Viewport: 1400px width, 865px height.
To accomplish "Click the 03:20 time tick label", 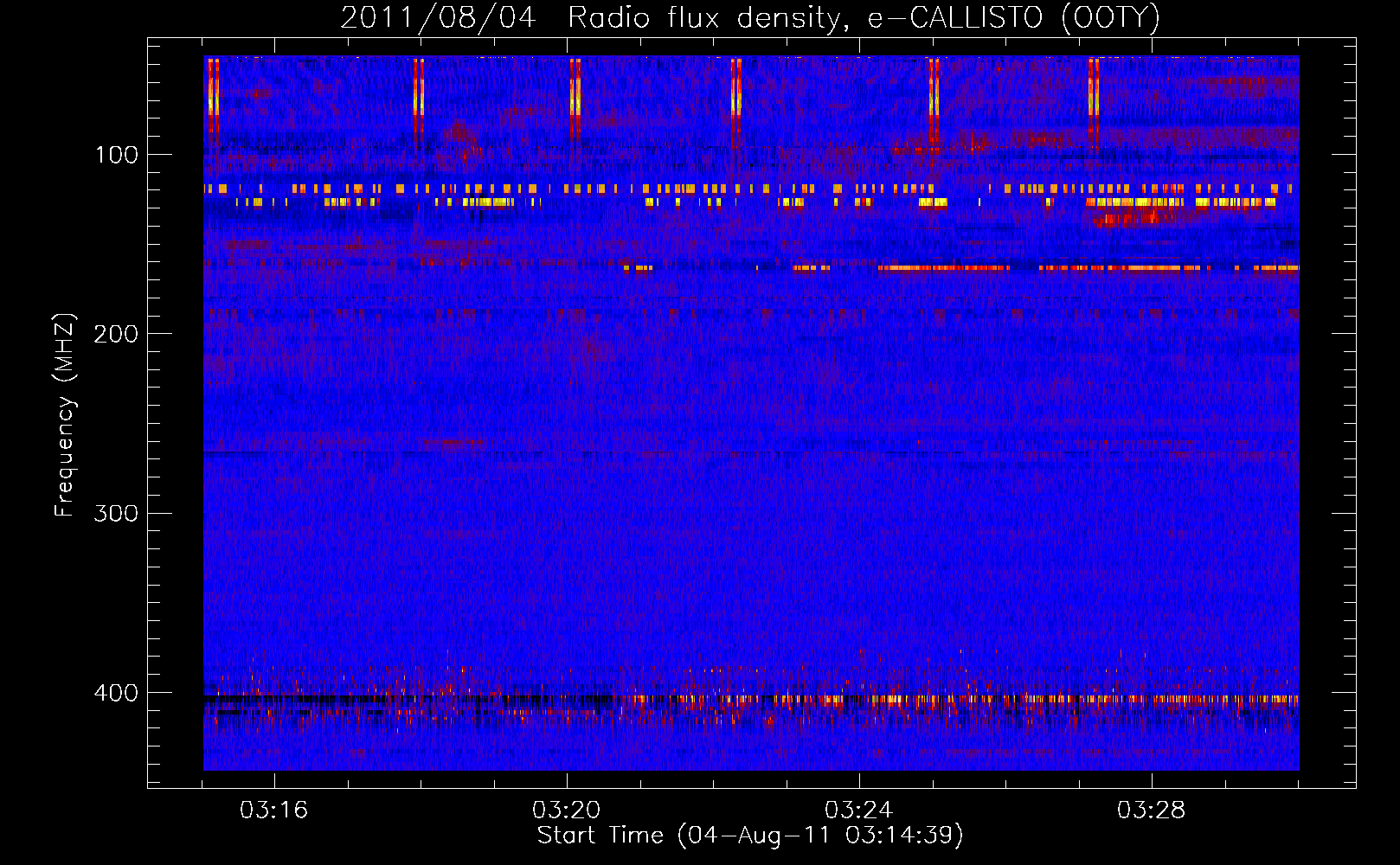I will coord(566,811).
